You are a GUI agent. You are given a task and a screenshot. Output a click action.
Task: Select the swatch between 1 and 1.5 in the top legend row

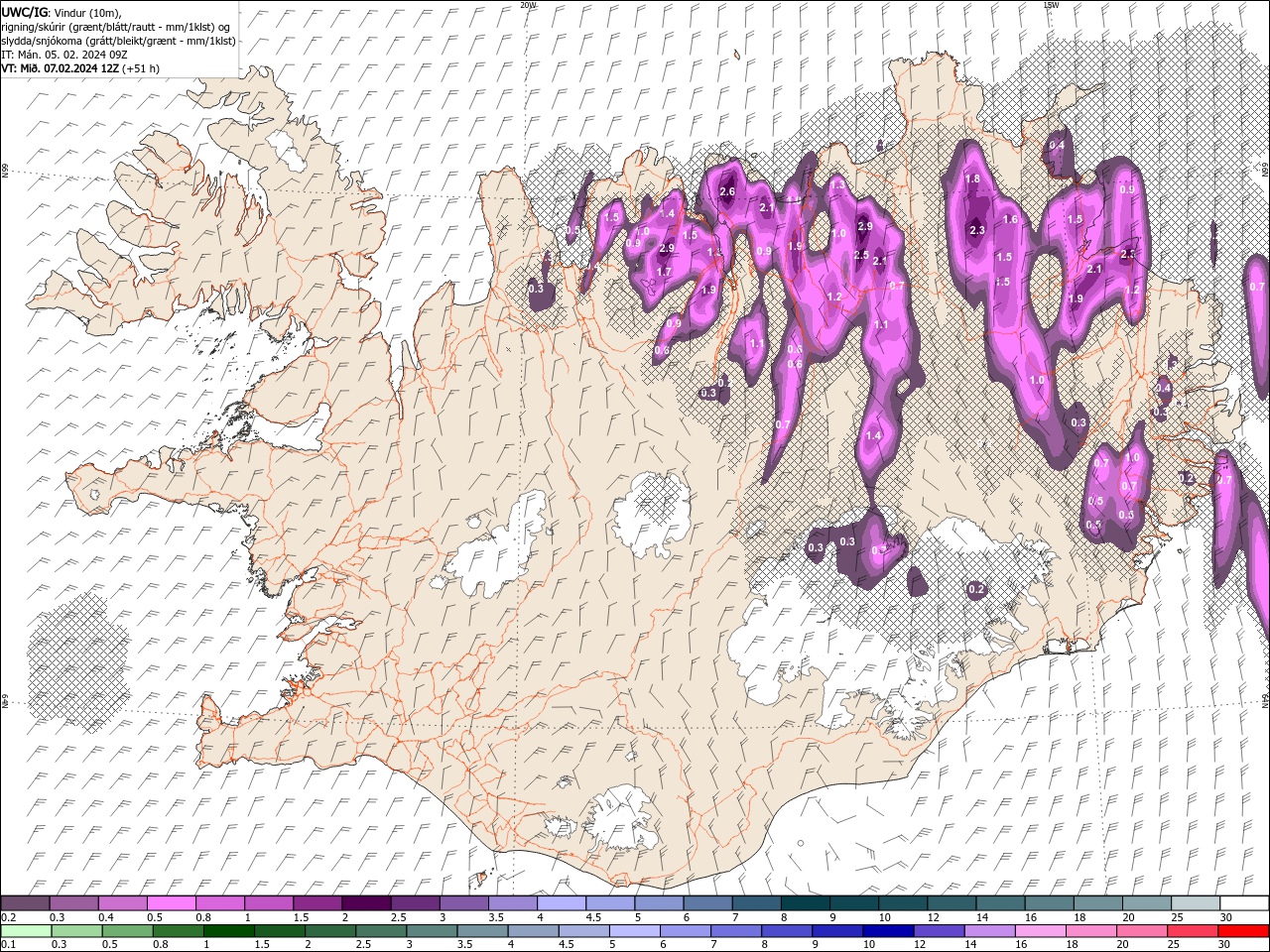pyautogui.click(x=268, y=903)
